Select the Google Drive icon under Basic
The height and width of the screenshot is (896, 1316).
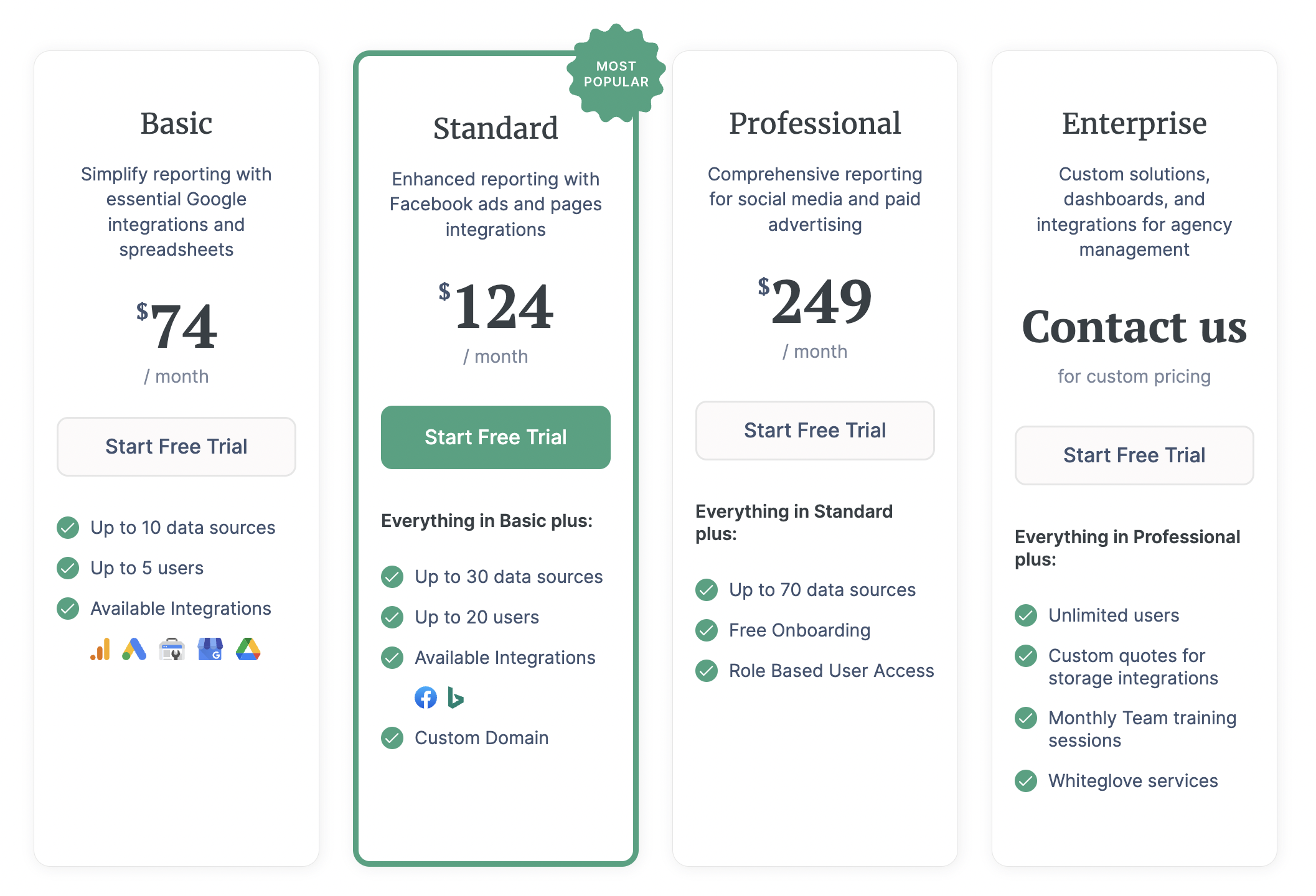pos(247,649)
